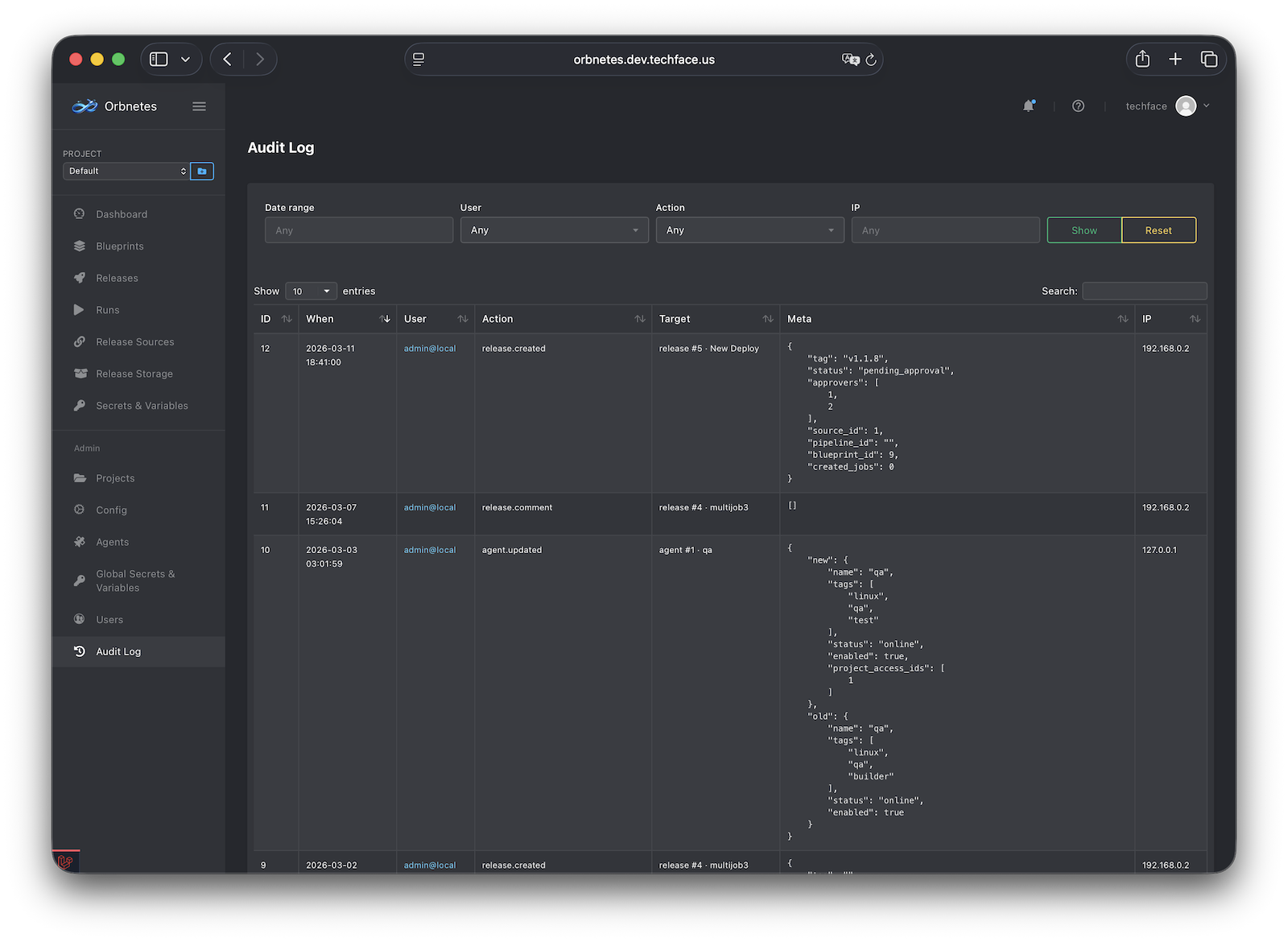
Task: Open the Audit Log menu item
Action: pyautogui.click(x=118, y=651)
